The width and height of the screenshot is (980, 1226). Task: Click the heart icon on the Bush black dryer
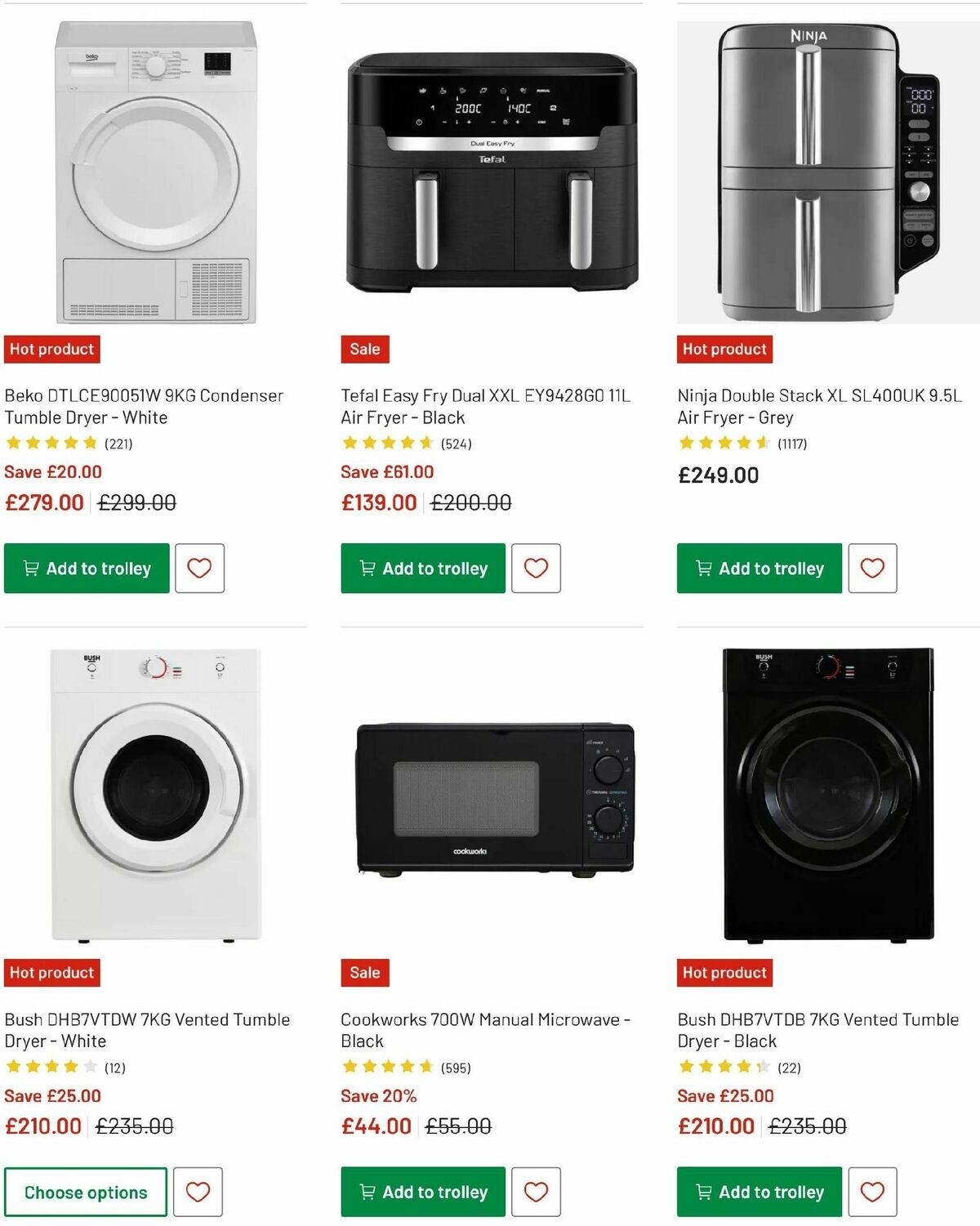872,1193
